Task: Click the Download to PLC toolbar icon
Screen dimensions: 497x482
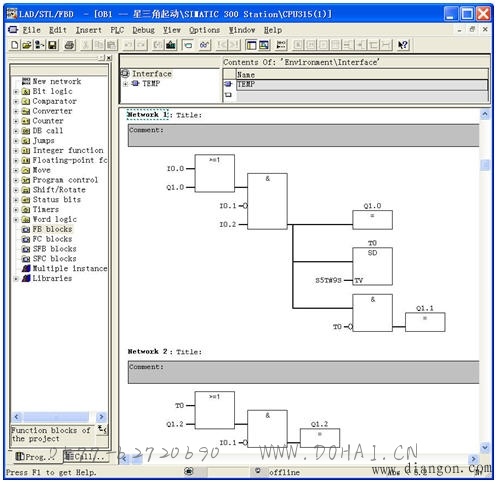Action: [171, 45]
